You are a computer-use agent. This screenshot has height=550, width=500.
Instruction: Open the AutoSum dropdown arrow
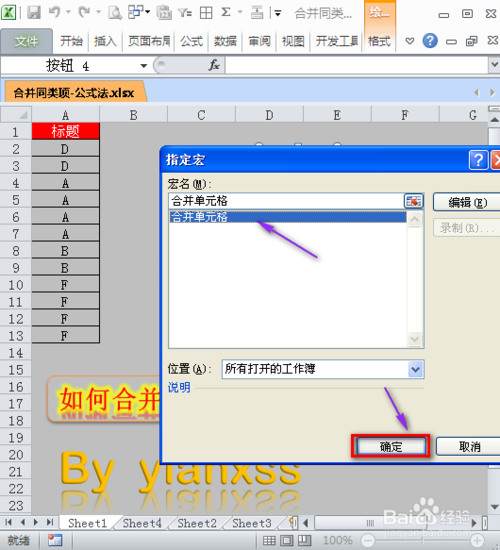[240, 13]
